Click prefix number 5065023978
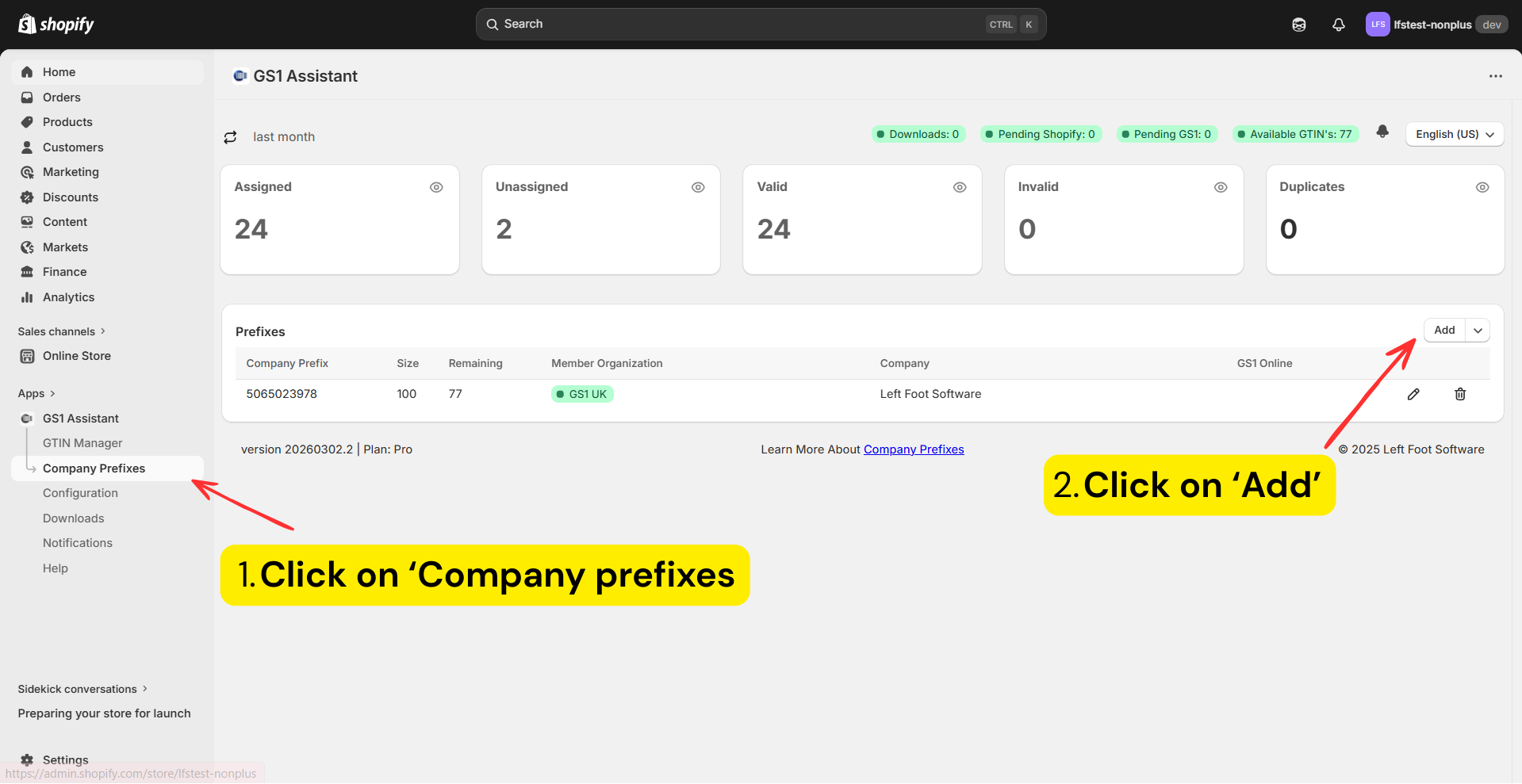The width and height of the screenshot is (1522, 784). 282,394
